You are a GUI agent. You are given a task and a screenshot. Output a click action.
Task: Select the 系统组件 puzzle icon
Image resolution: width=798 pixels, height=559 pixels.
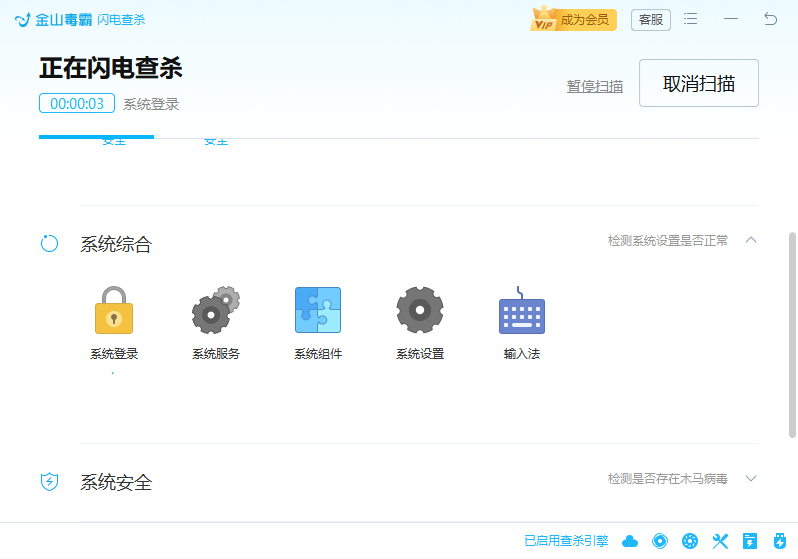(x=318, y=310)
